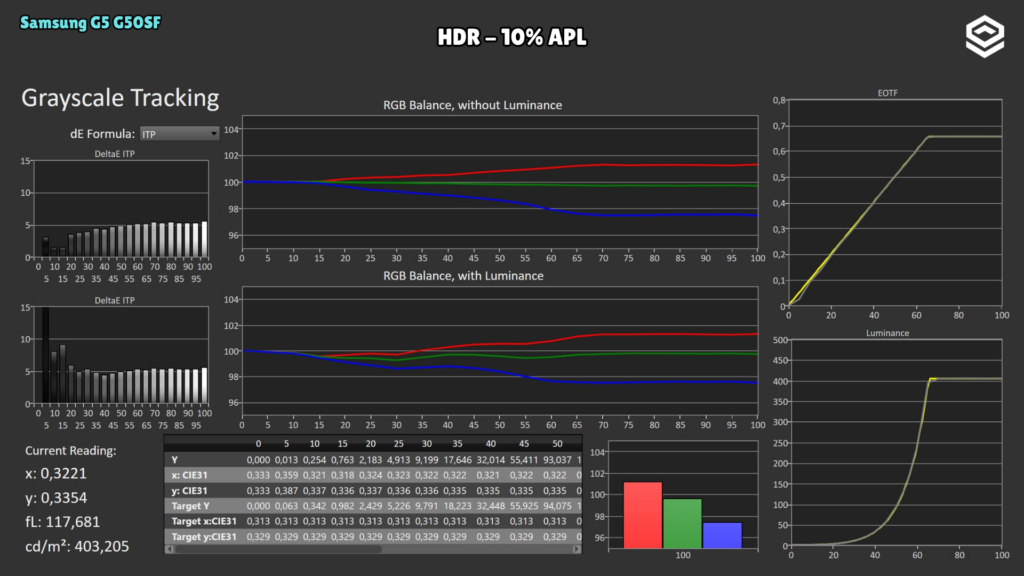Click the blue bar in the 100% RGB bar chart

coord(722,536)
